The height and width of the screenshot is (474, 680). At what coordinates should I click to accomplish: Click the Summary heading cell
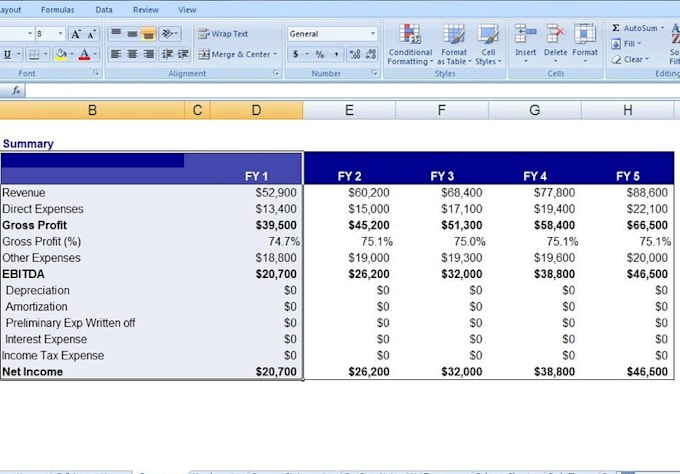coord(28,144)
